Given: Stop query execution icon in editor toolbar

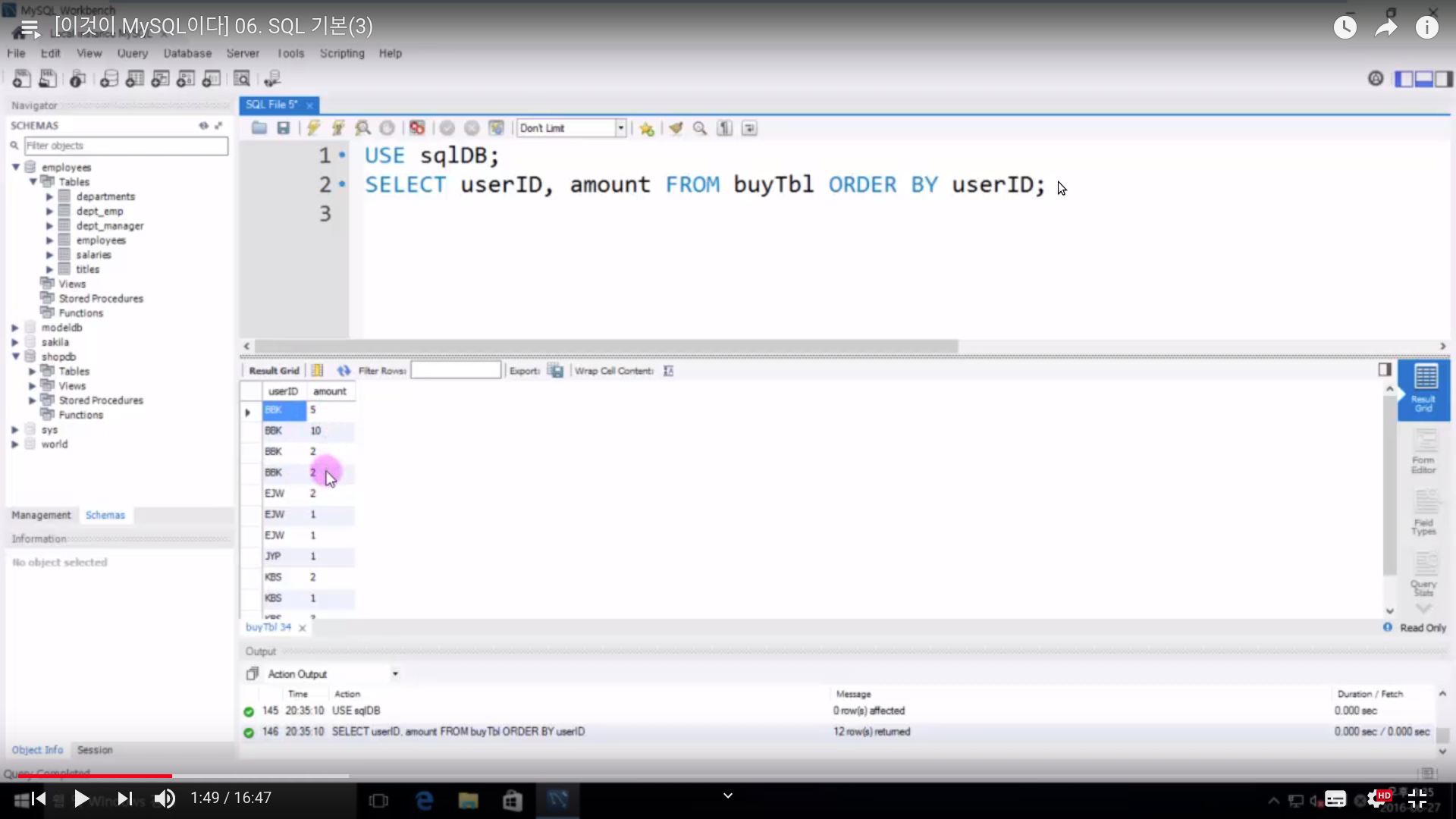Looking at the screenshot, I should click(387, 128).
